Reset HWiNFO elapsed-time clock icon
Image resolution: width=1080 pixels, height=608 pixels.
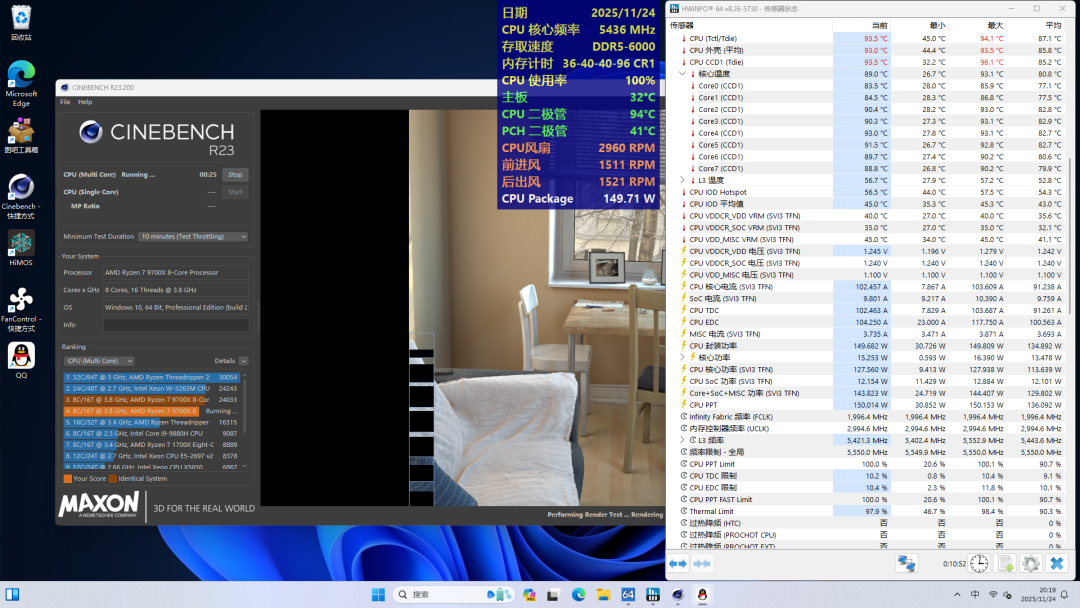(979, 563)
